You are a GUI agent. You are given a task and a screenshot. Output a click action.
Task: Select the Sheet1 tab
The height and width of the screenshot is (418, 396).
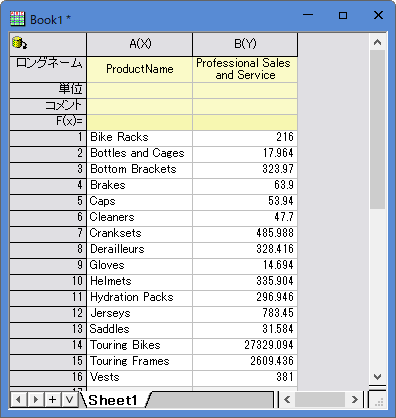click(113, 400)
